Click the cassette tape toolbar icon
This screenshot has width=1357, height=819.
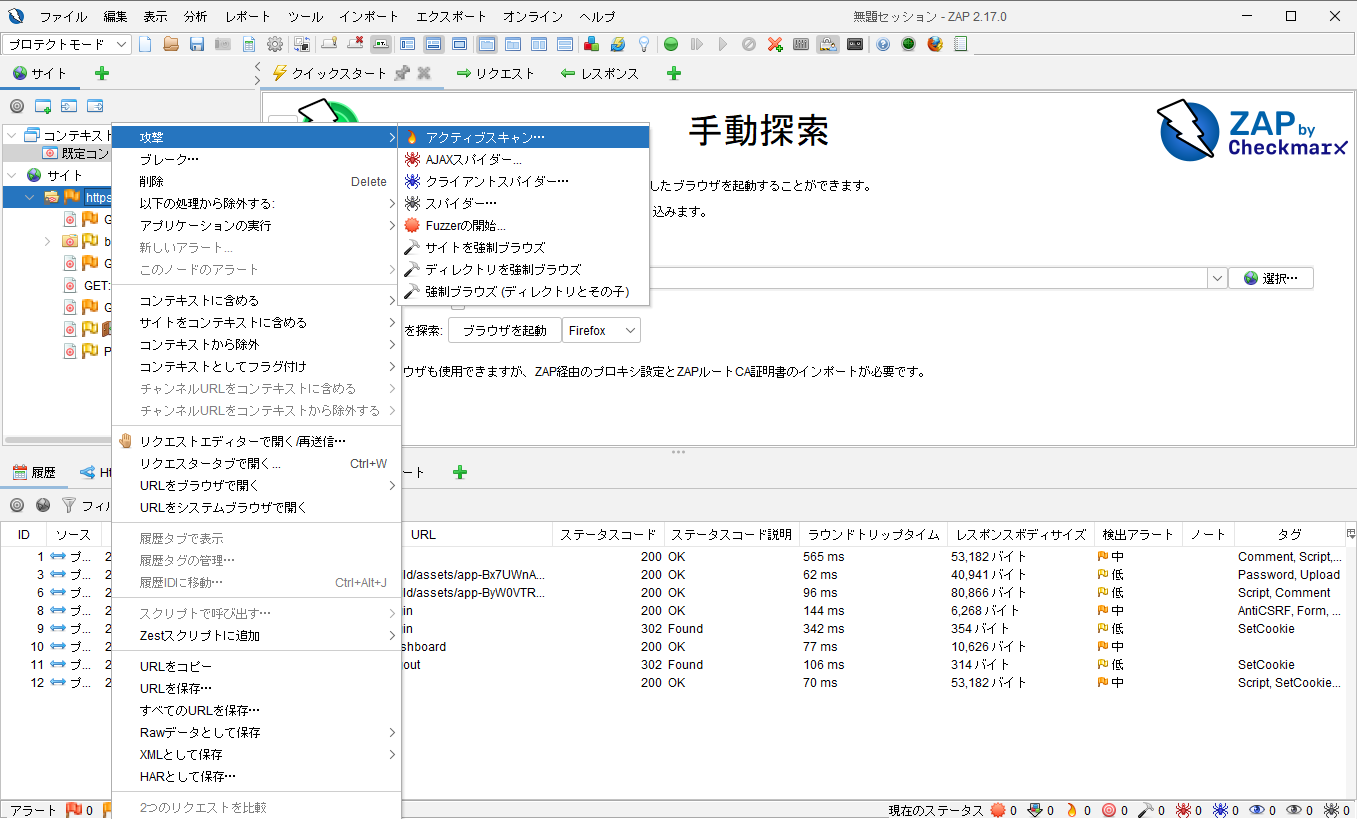tap(855, 44)
